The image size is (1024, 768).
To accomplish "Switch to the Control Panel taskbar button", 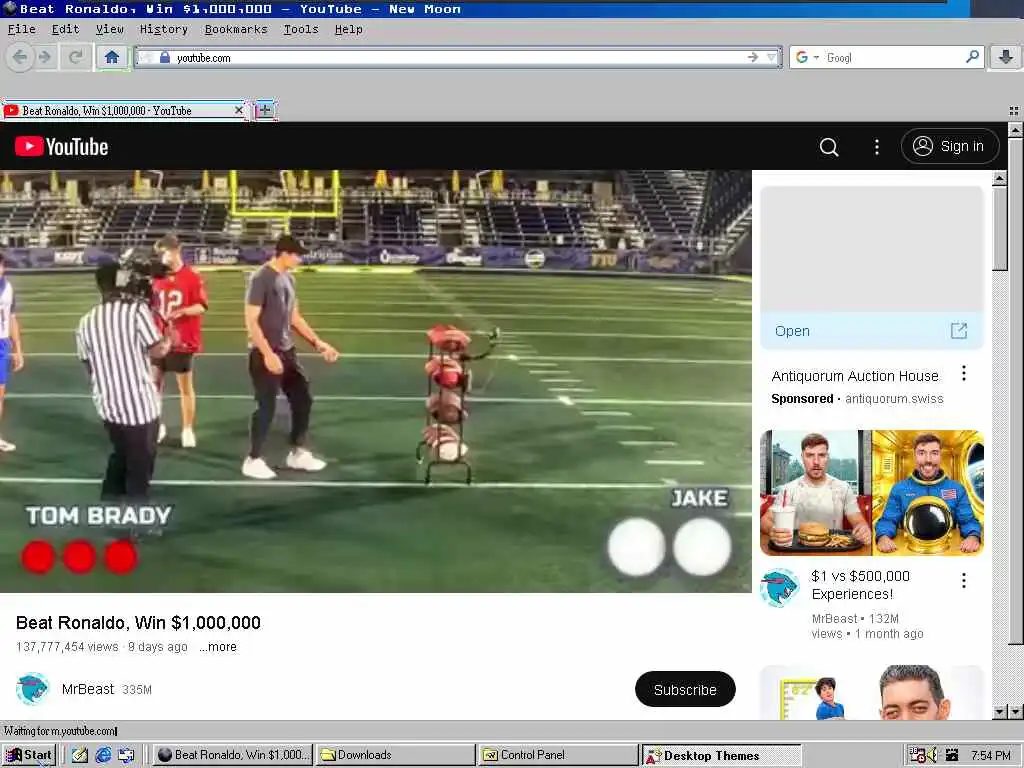I will (558, 755).
